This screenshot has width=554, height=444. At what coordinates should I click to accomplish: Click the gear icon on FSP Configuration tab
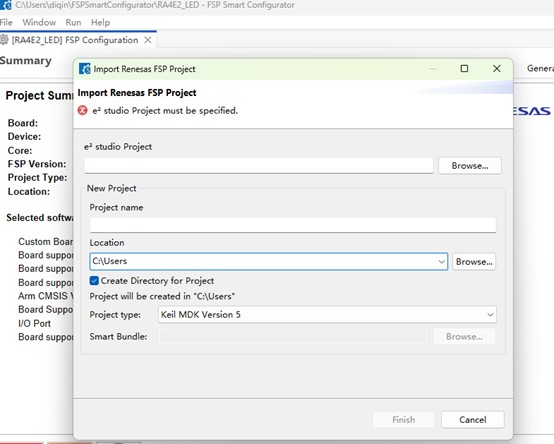point(4,40)
